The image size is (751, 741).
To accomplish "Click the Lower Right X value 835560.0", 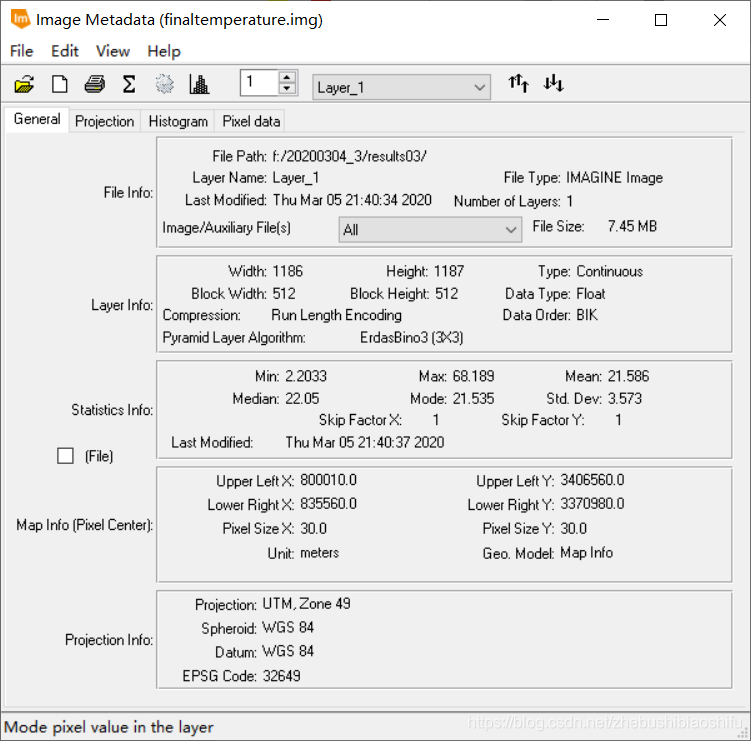I will (328, 504).
